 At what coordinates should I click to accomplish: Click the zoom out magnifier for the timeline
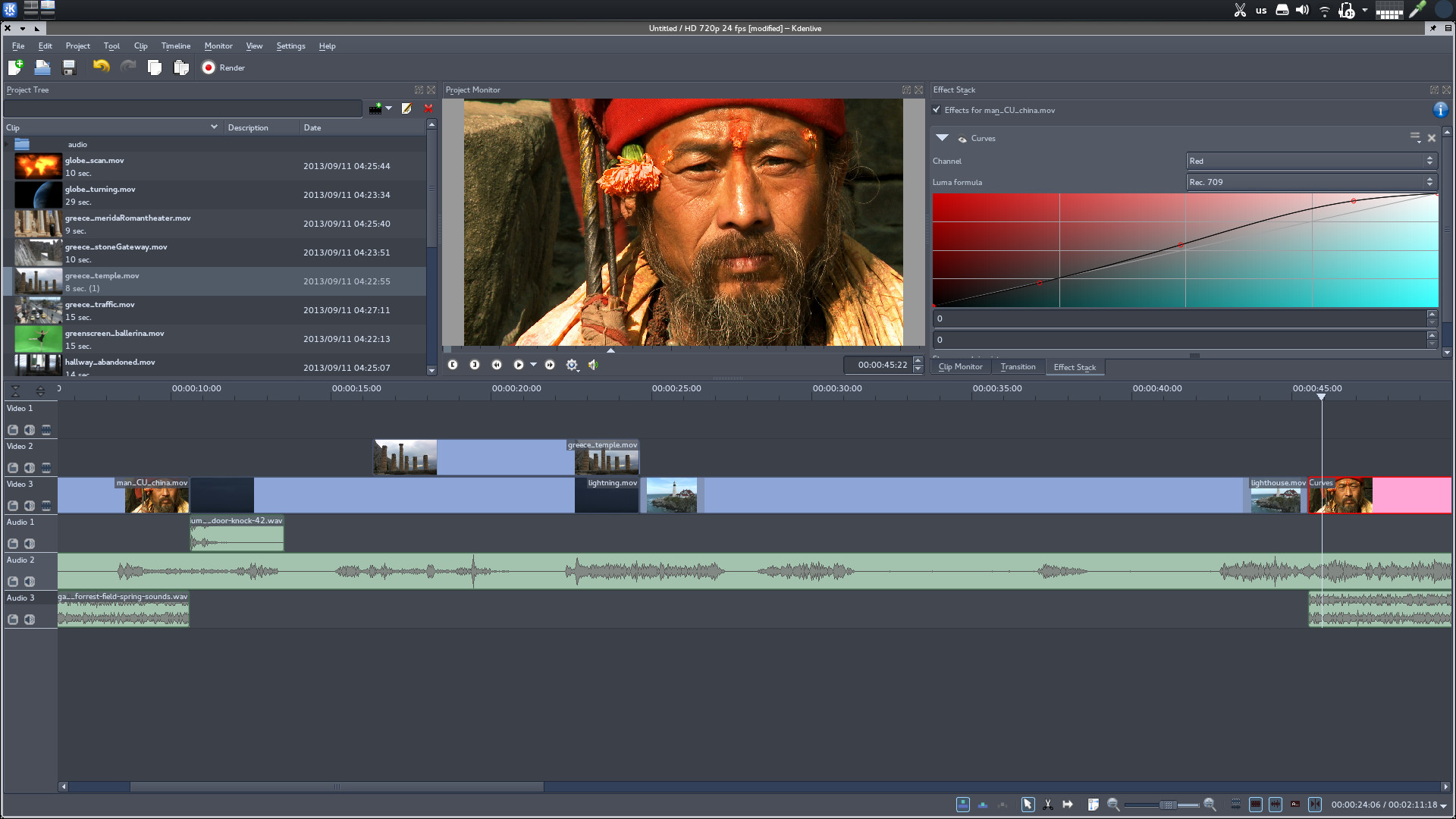click(1113, 805)
